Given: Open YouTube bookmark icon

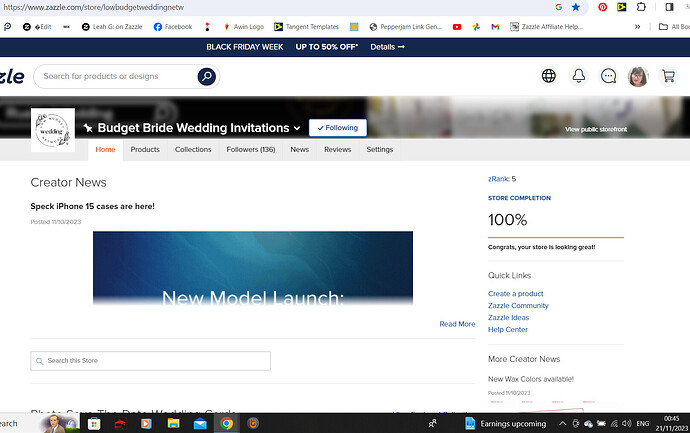Looking at the screenshot, I should (457, 27).
